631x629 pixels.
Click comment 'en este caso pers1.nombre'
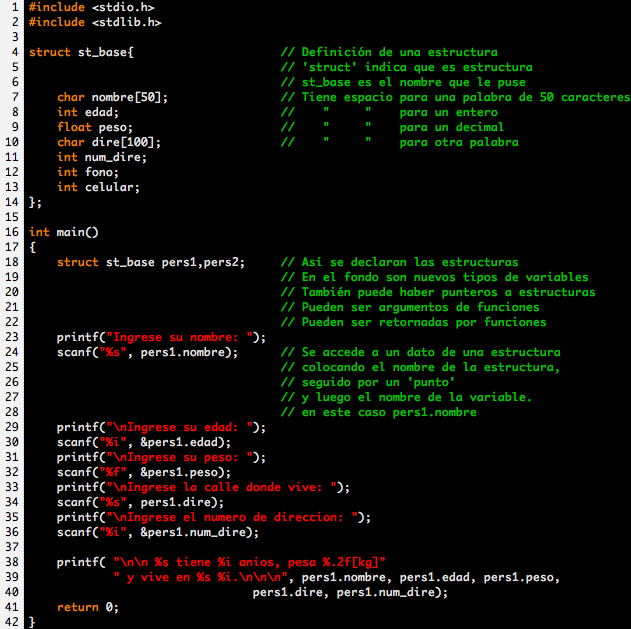(x=389, y=412)
